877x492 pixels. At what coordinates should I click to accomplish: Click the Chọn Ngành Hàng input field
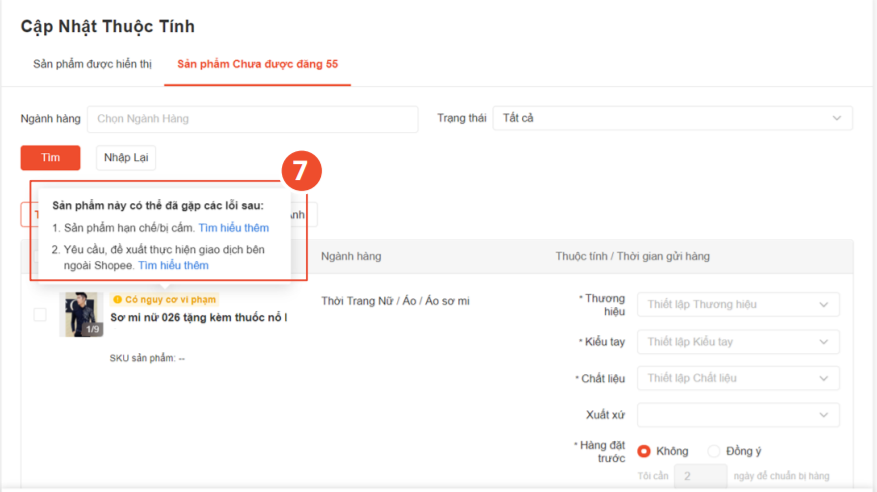(252, 119)
